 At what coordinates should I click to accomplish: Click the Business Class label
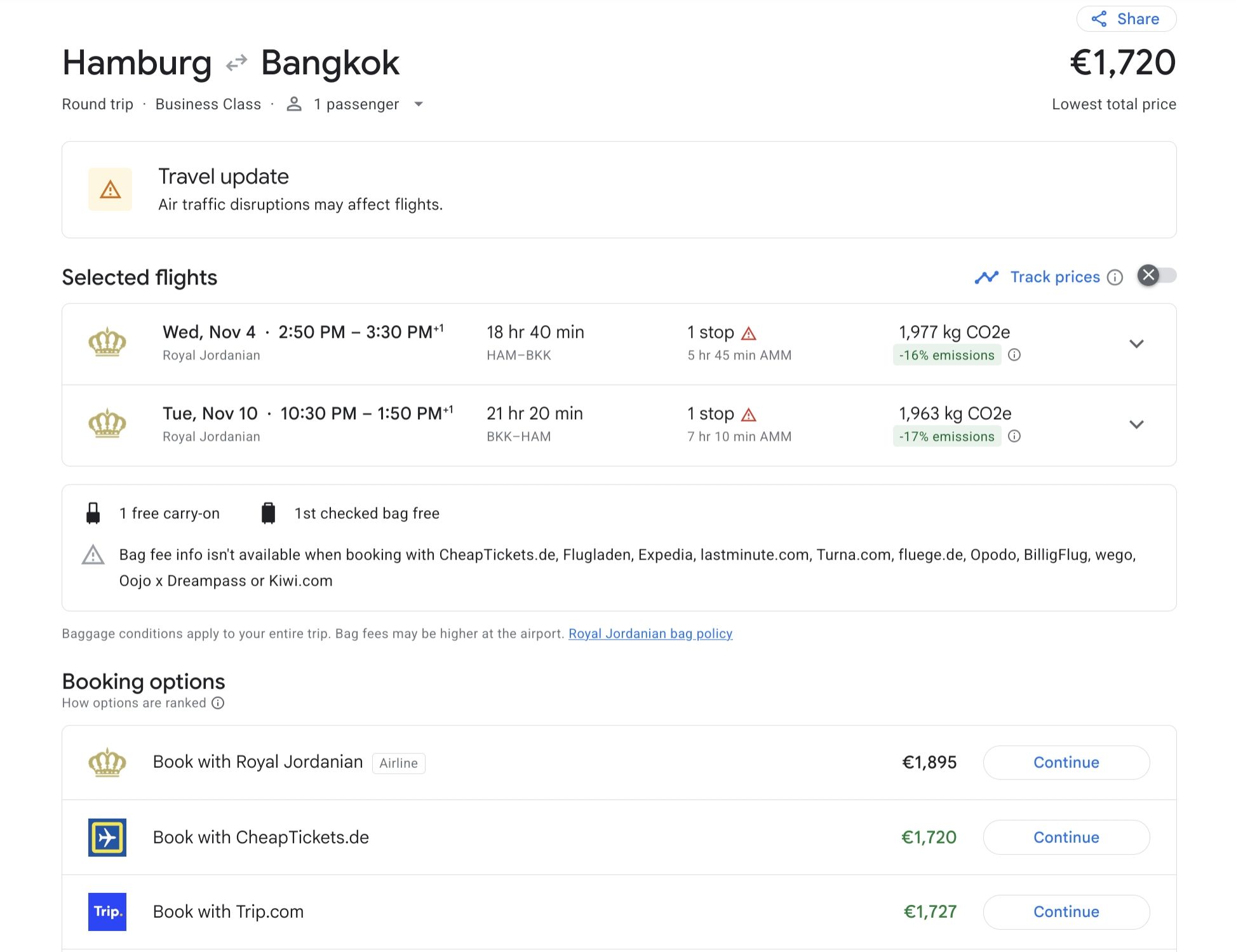(208, 104)
